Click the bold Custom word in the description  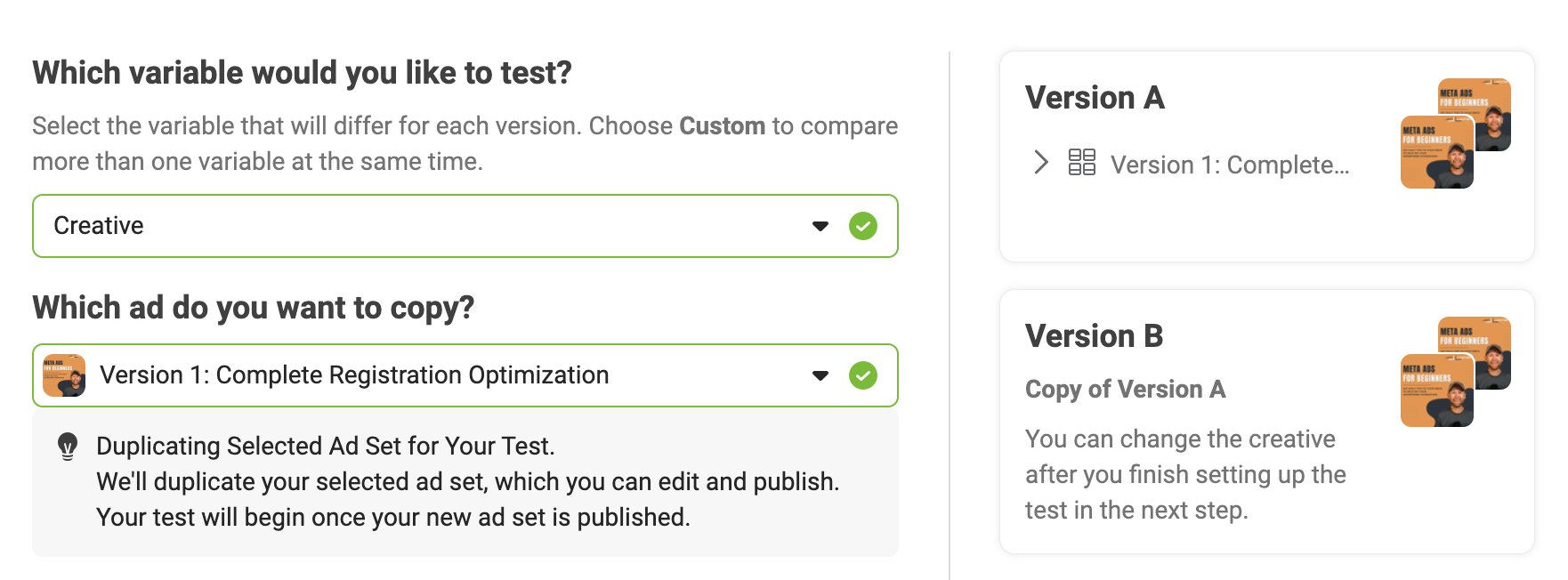(x=722, y=126)
